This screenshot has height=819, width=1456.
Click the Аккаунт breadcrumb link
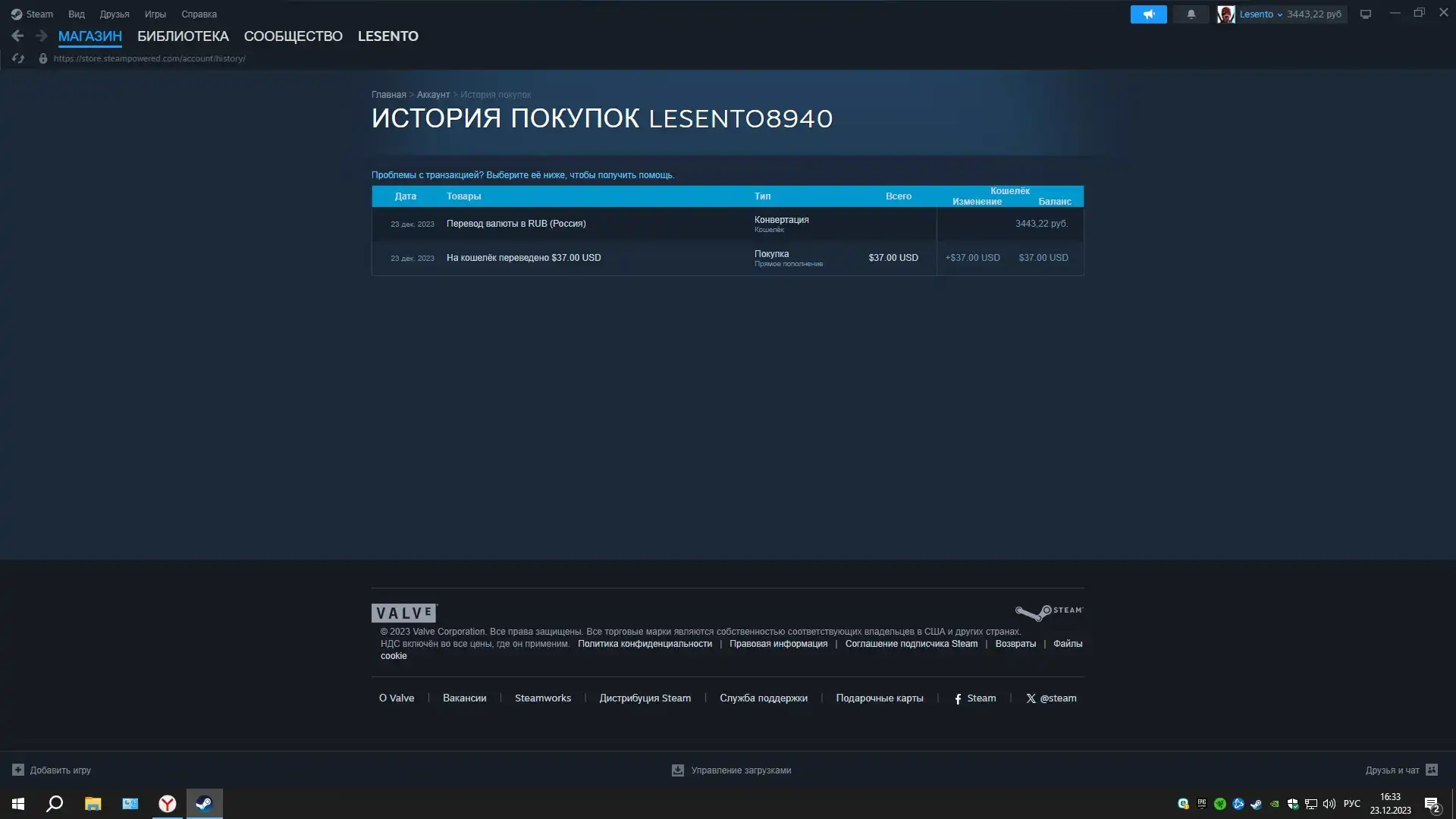[433, 95]
